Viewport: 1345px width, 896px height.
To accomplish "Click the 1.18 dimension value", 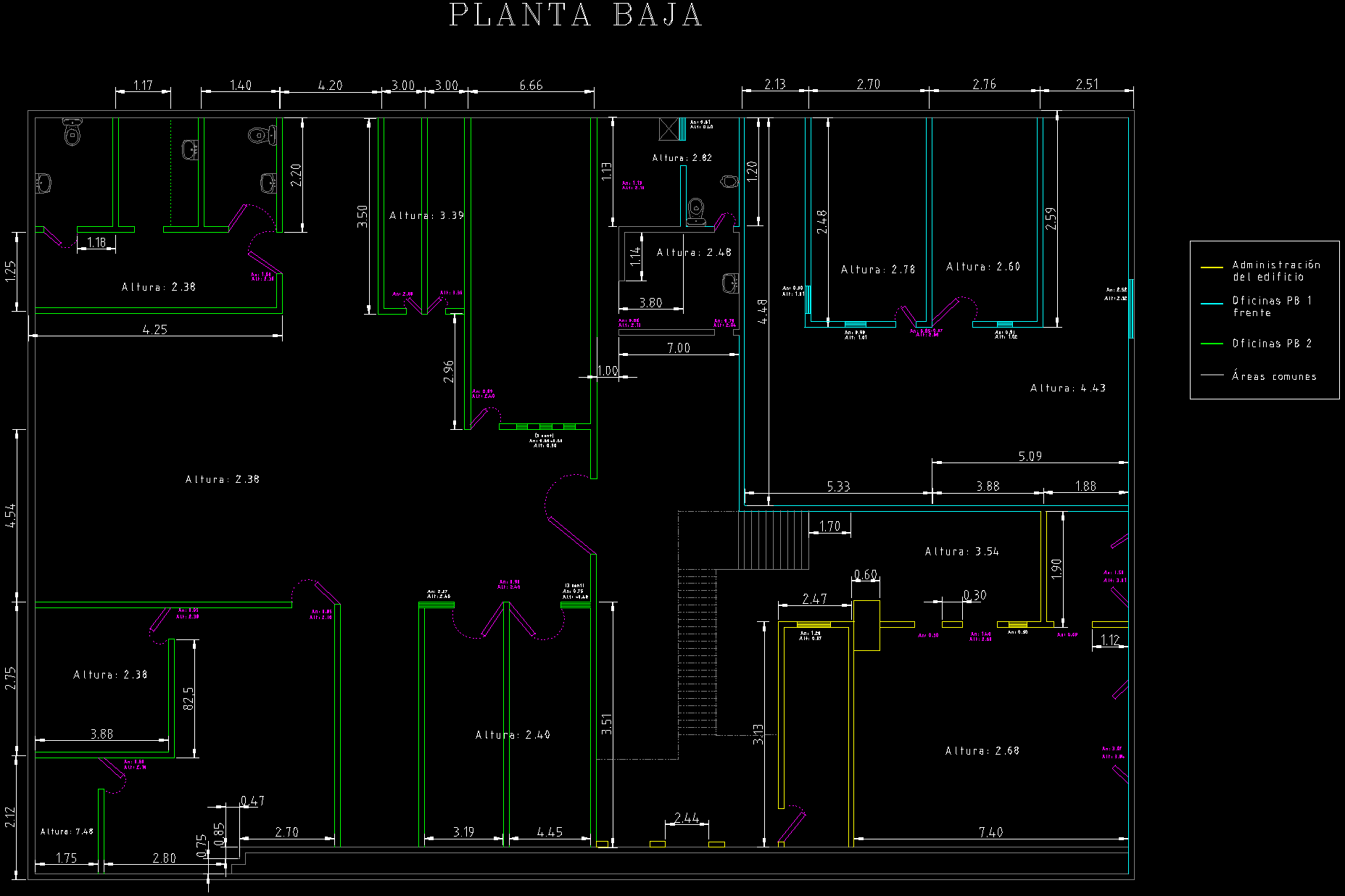I will (x=96, y=242).
